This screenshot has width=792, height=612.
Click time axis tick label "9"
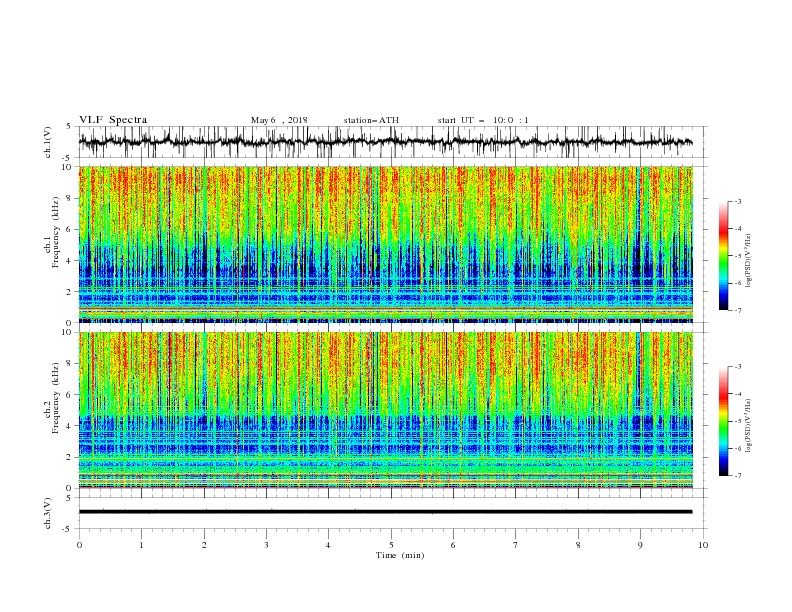640,545
